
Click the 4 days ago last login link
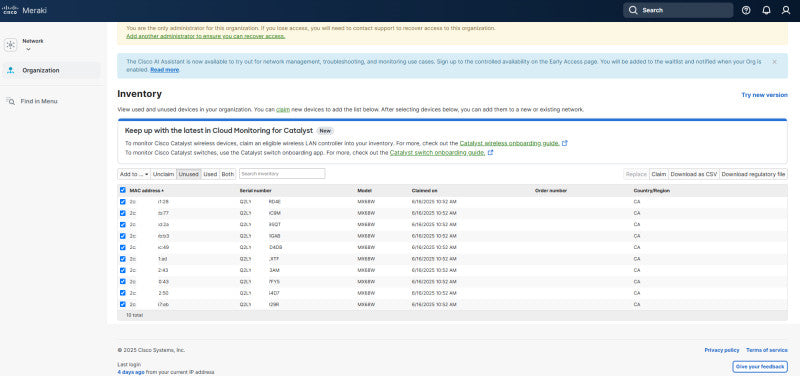point(131,372)
